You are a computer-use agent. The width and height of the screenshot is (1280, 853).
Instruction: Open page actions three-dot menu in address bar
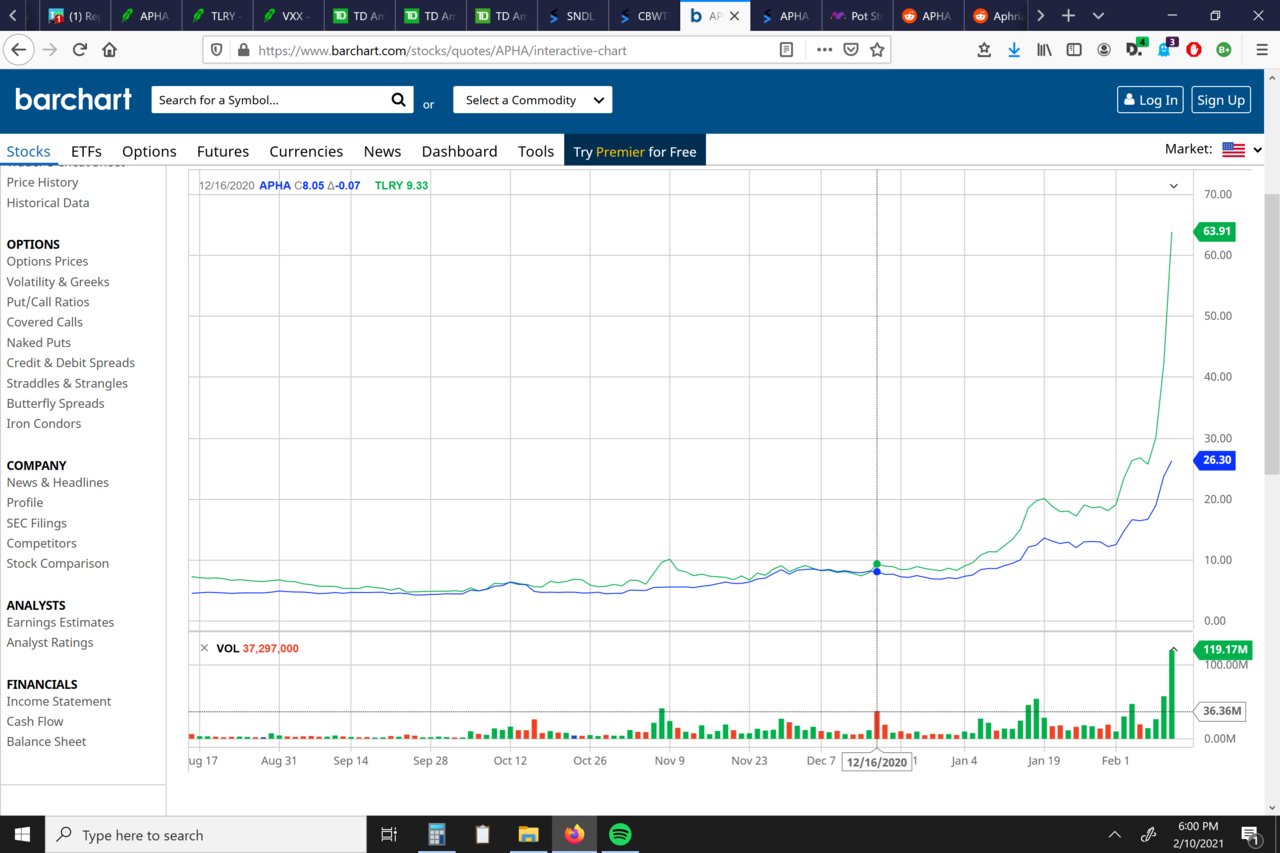pos(824,49)
